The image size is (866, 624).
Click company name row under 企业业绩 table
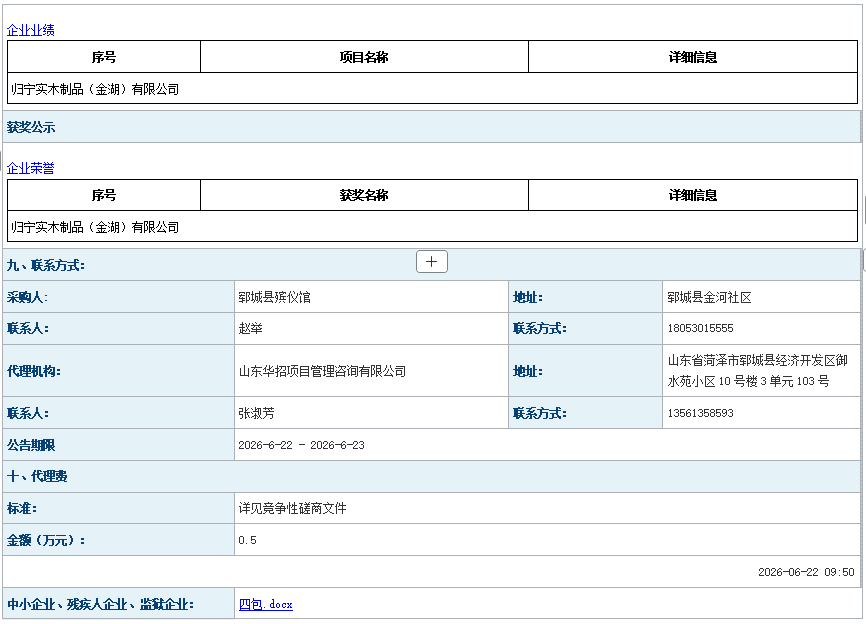pyautogui.click(x=432, y=88)
